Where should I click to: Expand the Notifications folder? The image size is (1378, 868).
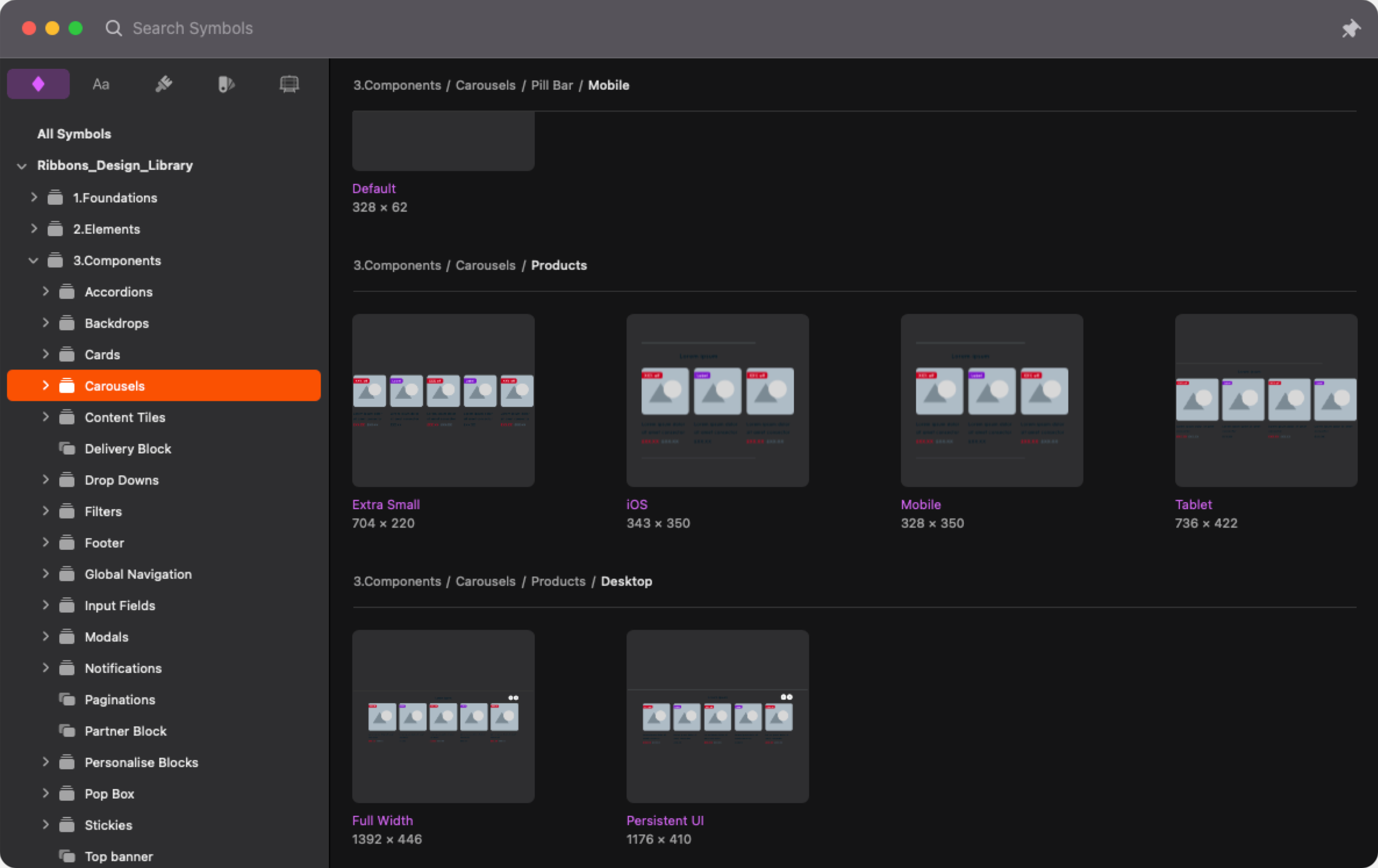pyautogui.click(x=46, y=668)
